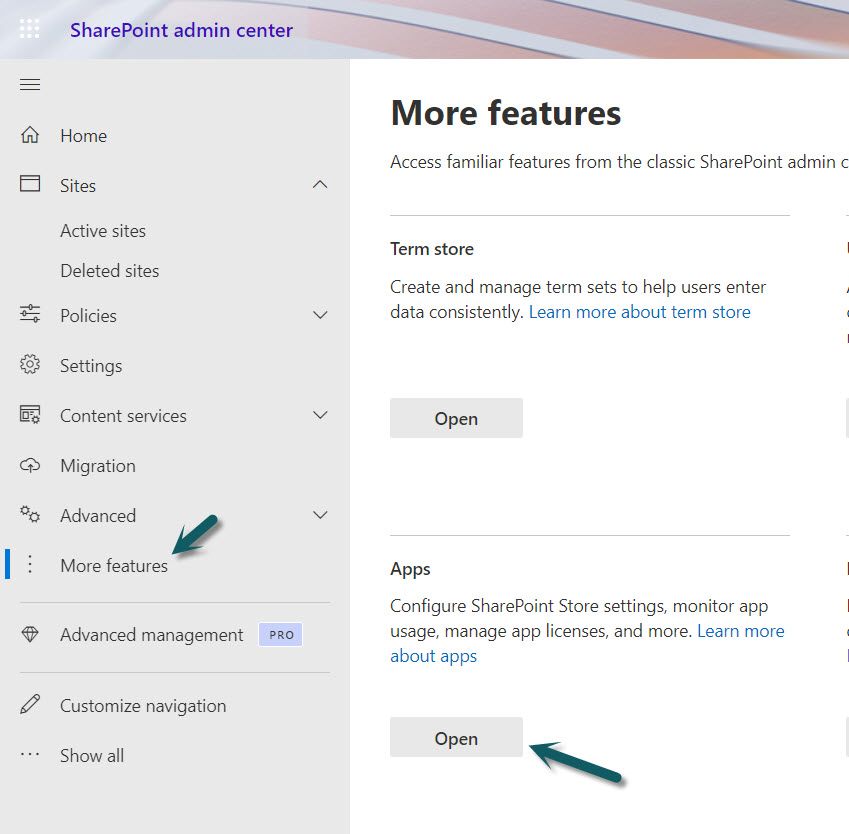Expand the Advanced section chevron
The image size is (849, 834).
320,515
